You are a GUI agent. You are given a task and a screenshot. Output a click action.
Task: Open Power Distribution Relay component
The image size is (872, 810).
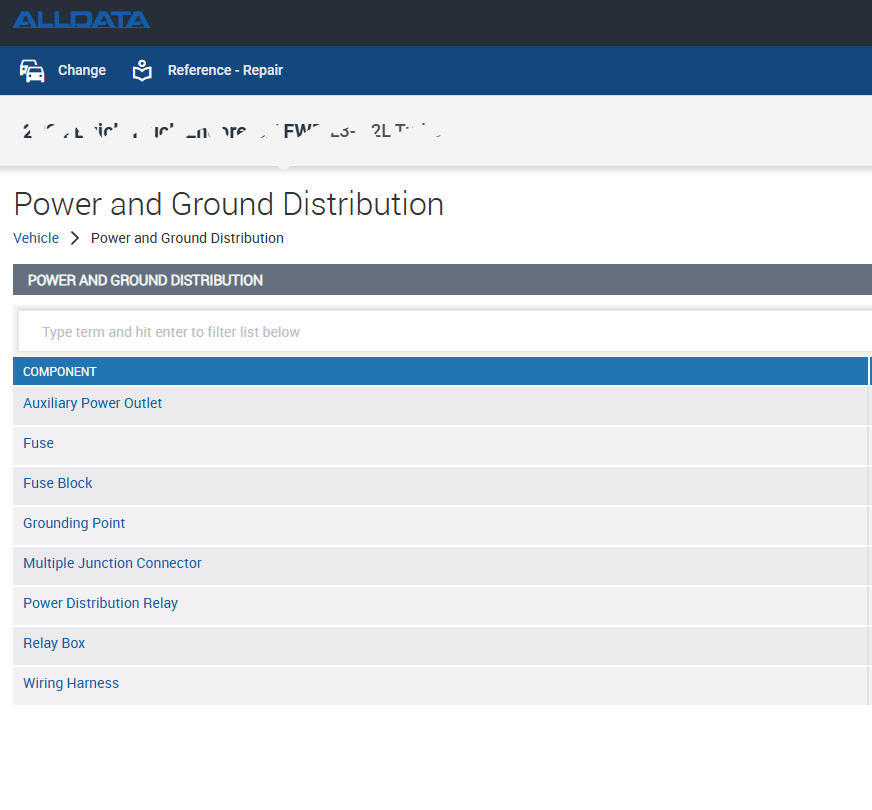click(101, 604)
